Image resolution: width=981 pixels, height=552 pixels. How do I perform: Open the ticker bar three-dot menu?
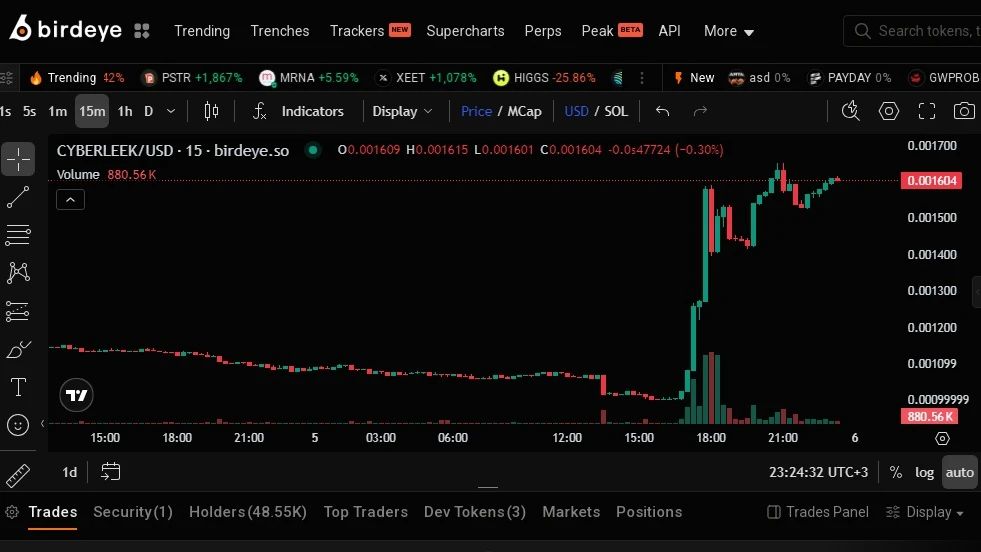[x=642, y=78]
